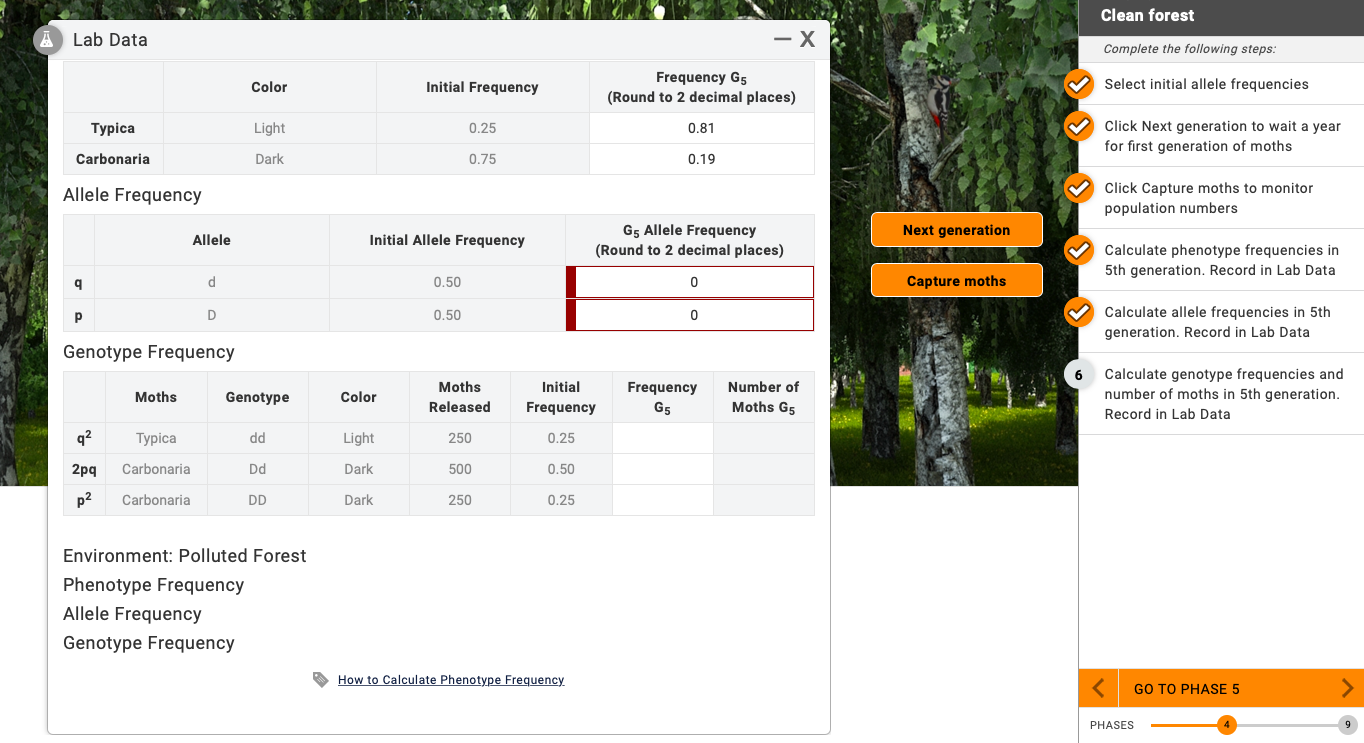Click checkmark beside "Calculate allele frequencies" step
This screenshot has width=1364, height=743.
coord(1078,312)
